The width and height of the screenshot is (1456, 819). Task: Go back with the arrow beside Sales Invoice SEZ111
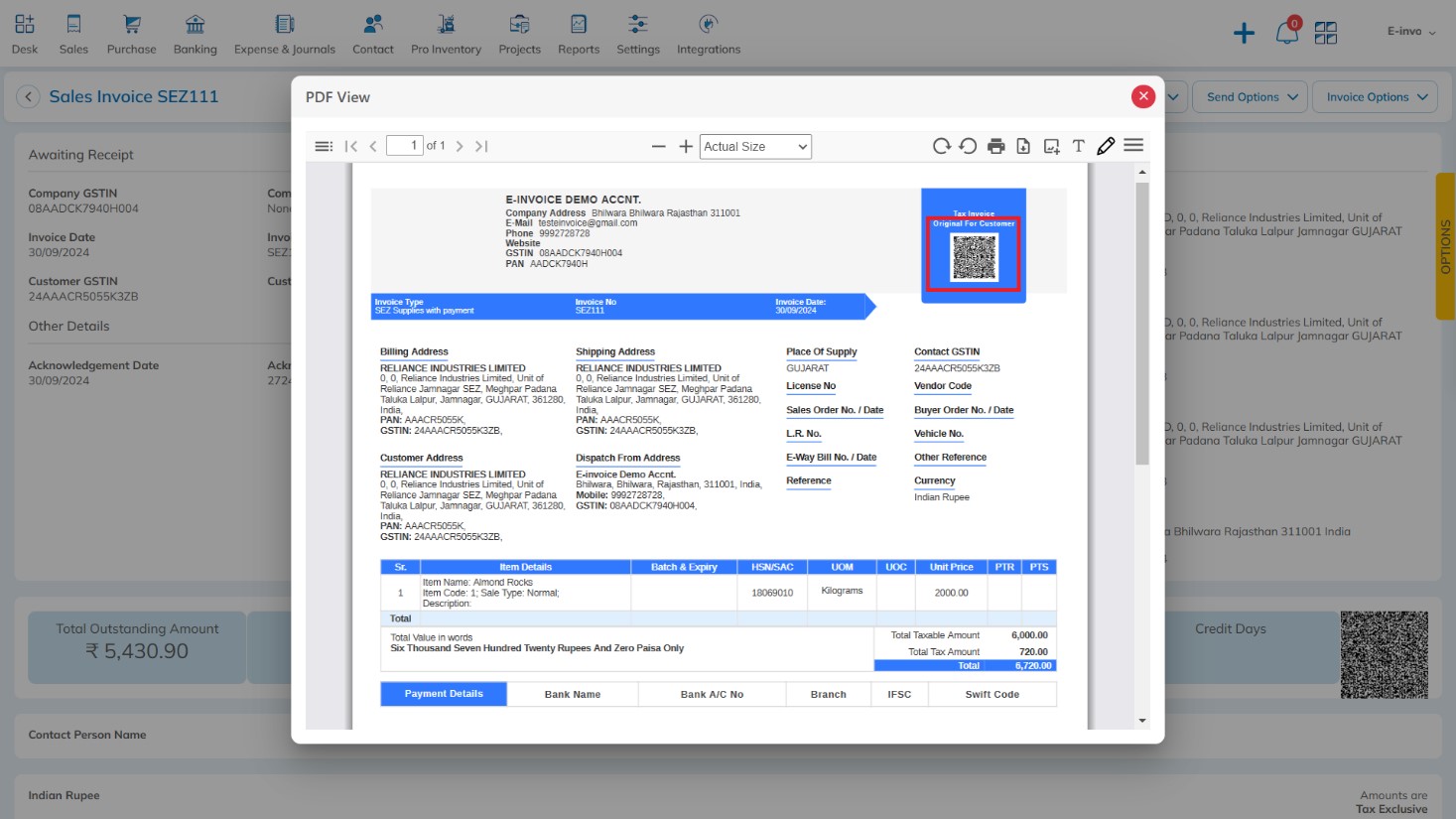coord(28,96)
